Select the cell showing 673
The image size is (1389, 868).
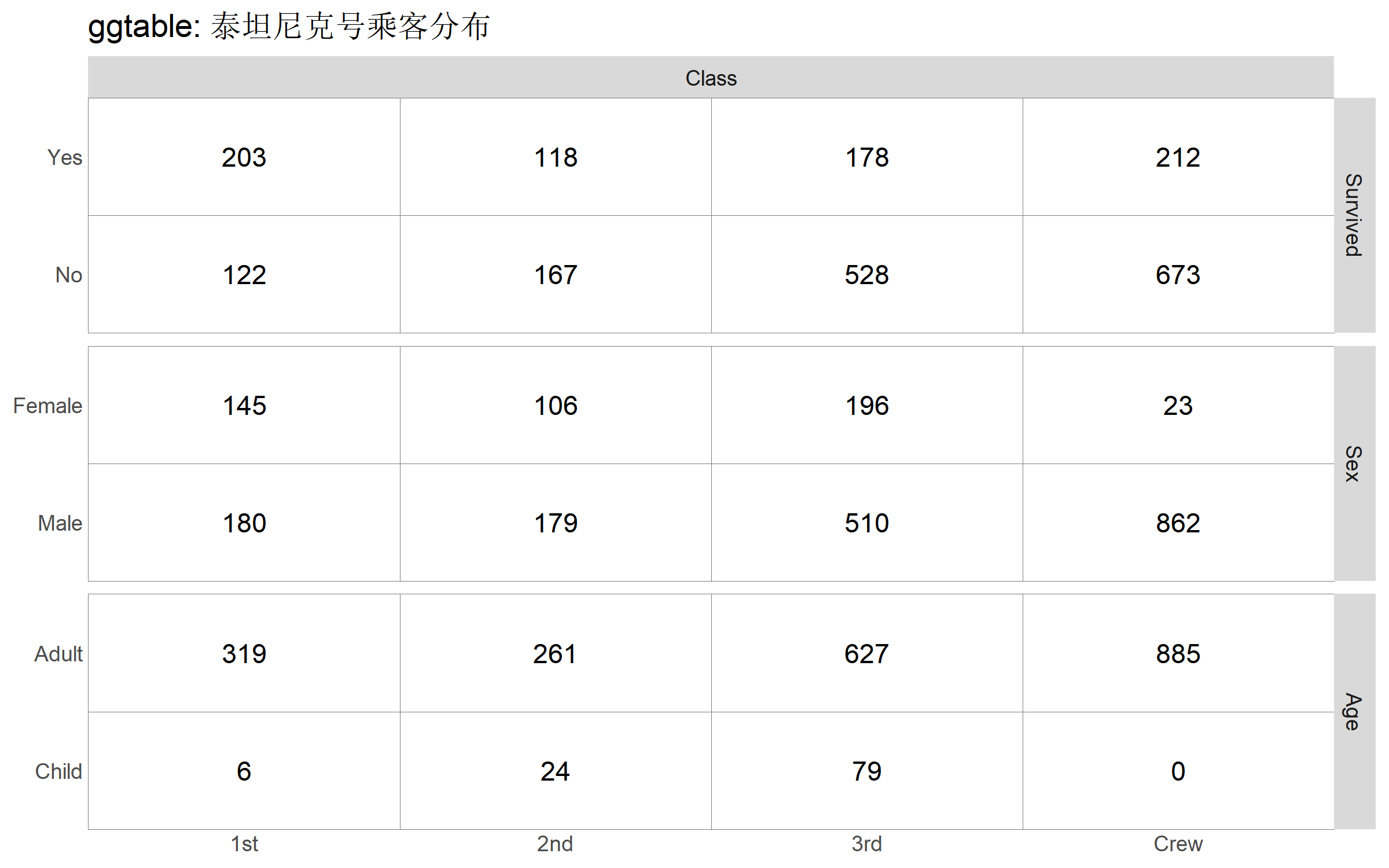1178,275
